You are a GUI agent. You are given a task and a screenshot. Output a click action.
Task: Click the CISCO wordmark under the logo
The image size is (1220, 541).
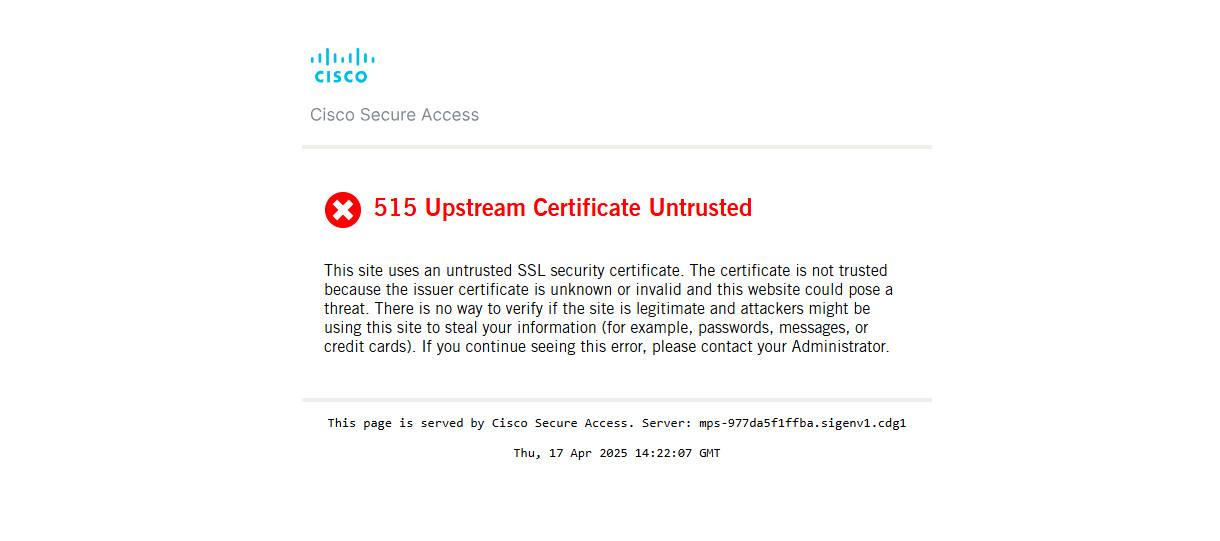click(x=341, y=76)
